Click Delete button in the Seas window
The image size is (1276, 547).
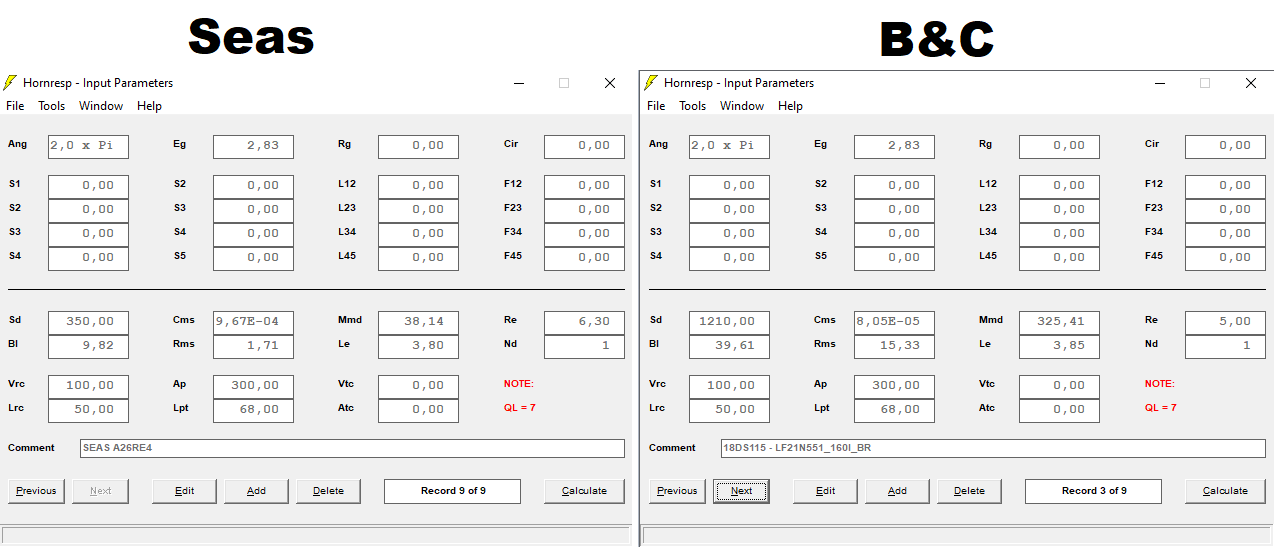[329, 491]
